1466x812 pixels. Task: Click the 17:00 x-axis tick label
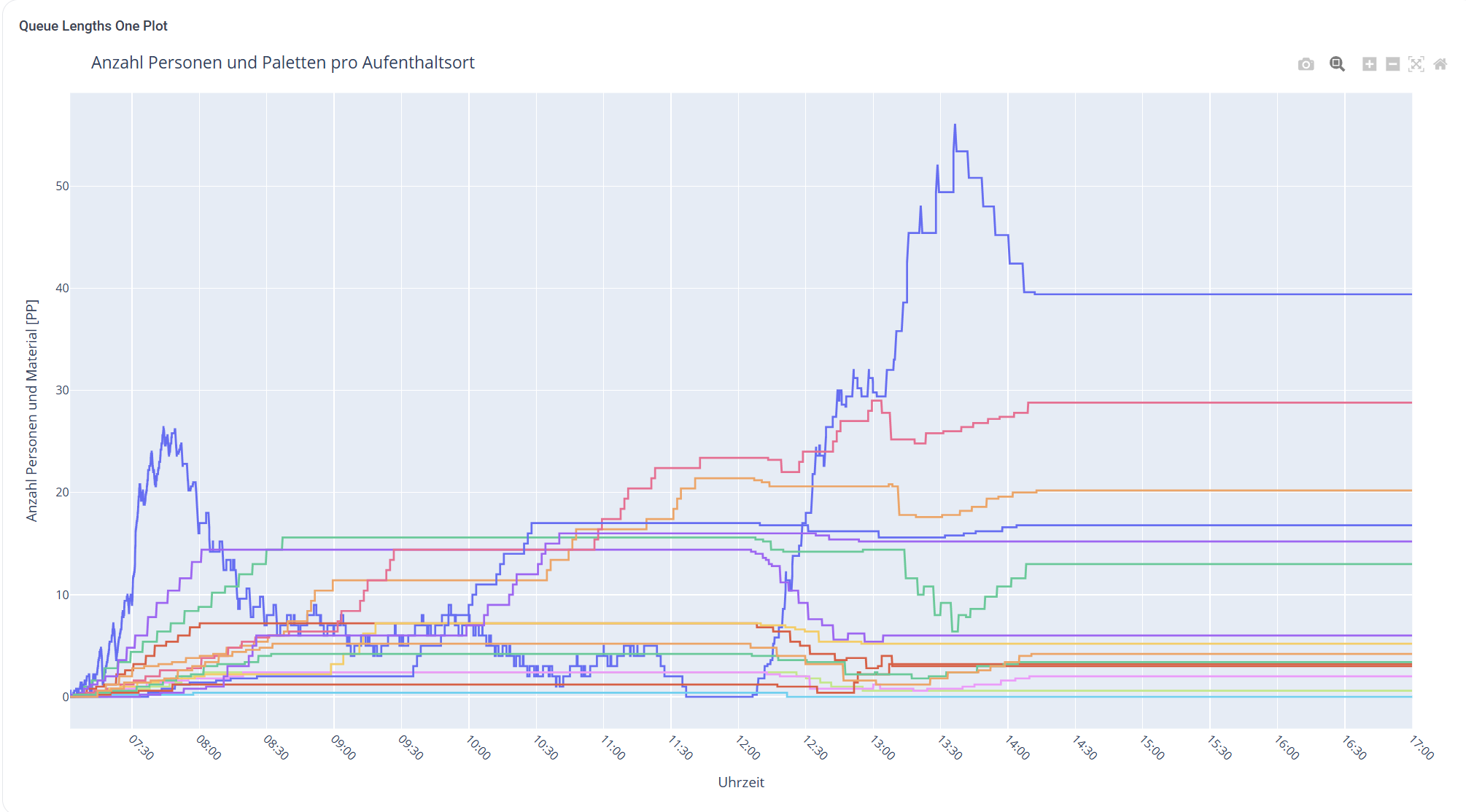click(1422, 748)
